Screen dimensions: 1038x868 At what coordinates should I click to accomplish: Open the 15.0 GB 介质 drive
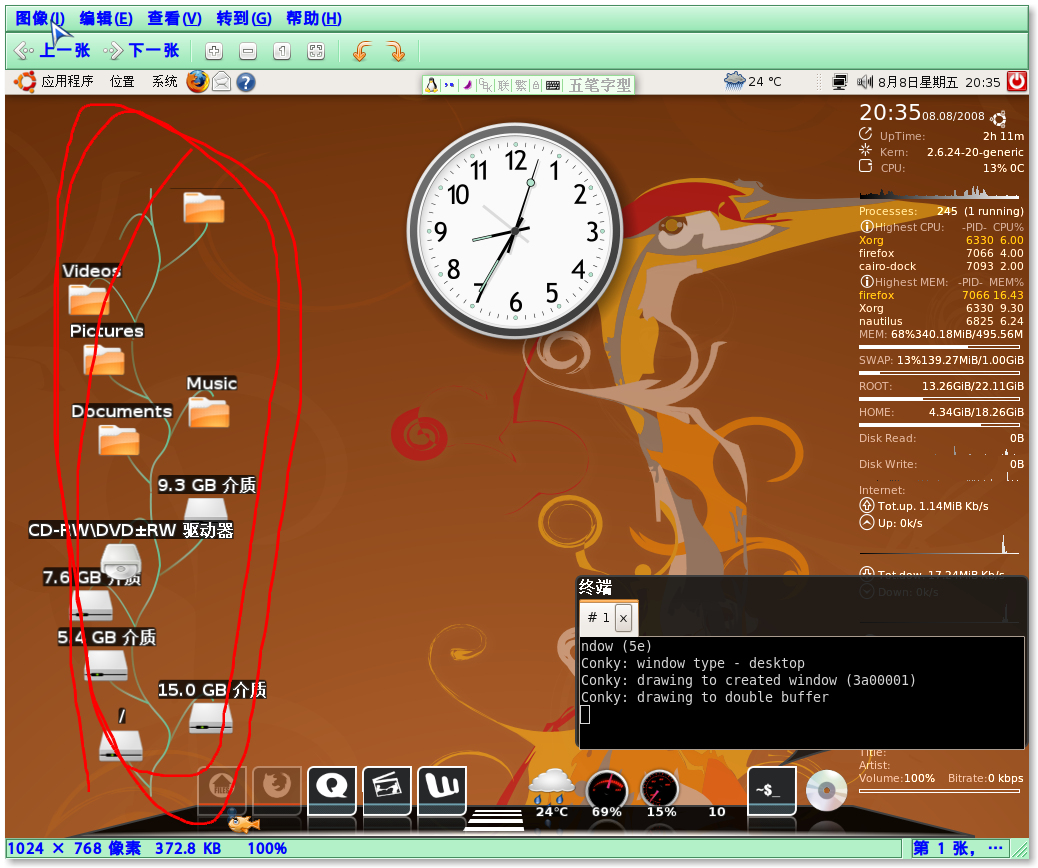click(211, 718)
